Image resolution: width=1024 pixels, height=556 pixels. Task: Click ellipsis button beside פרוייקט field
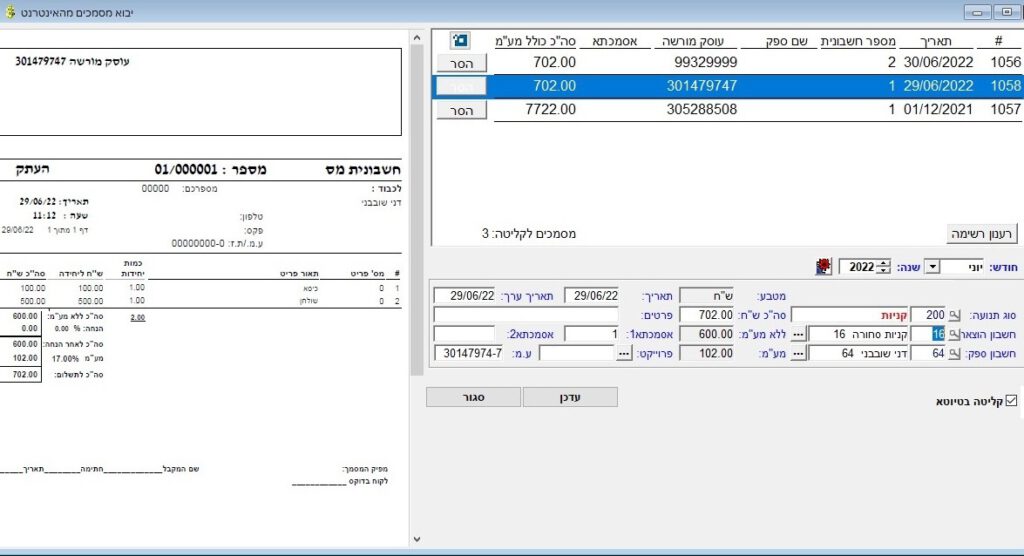[624, 353]
